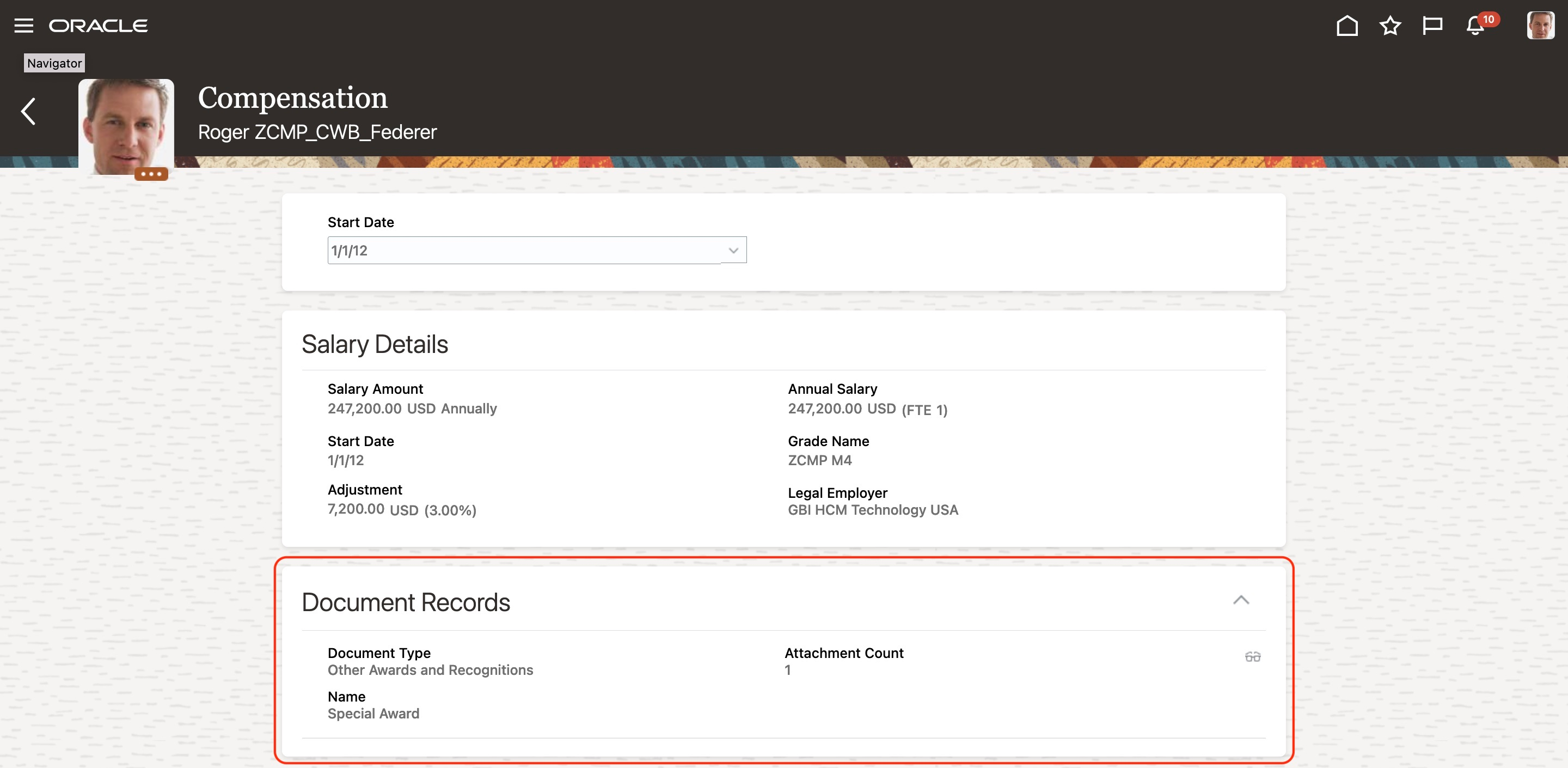
Task: Click the back arrow chevron
Action: coord(29,112)
